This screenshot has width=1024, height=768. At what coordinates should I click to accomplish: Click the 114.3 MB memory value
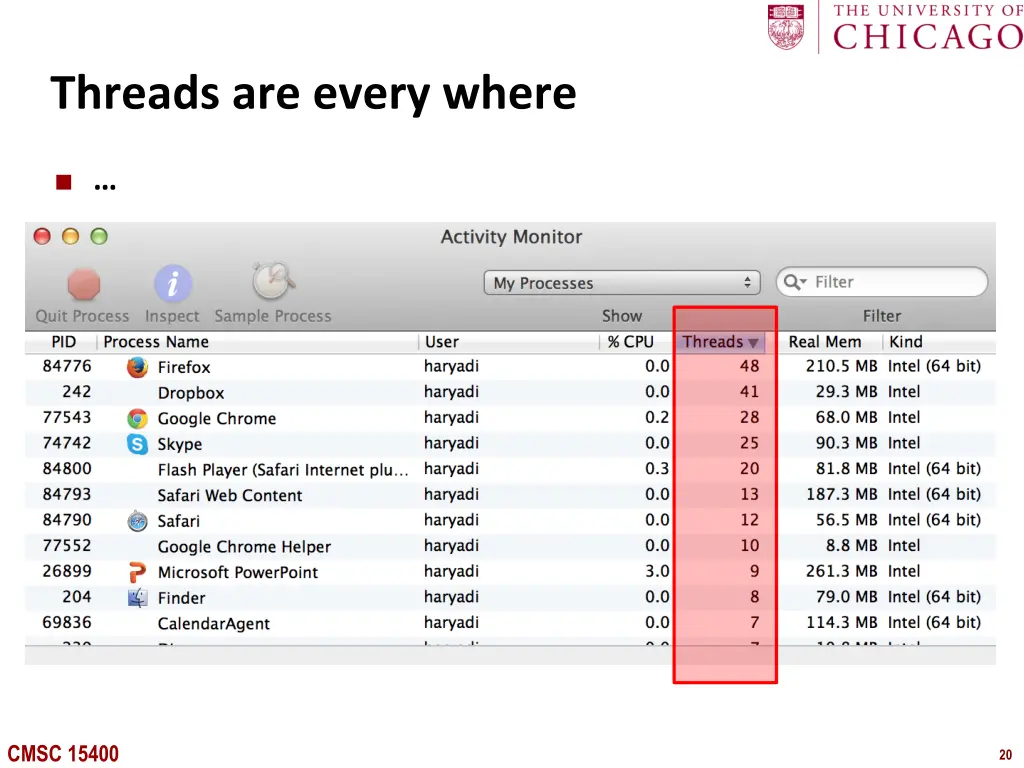point(841,622)
